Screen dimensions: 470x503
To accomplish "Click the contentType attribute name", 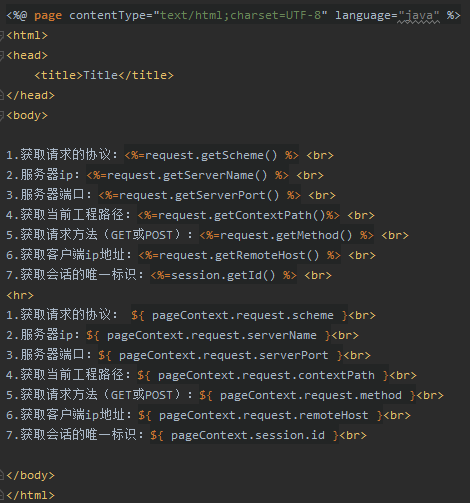I will click(107, 15).
